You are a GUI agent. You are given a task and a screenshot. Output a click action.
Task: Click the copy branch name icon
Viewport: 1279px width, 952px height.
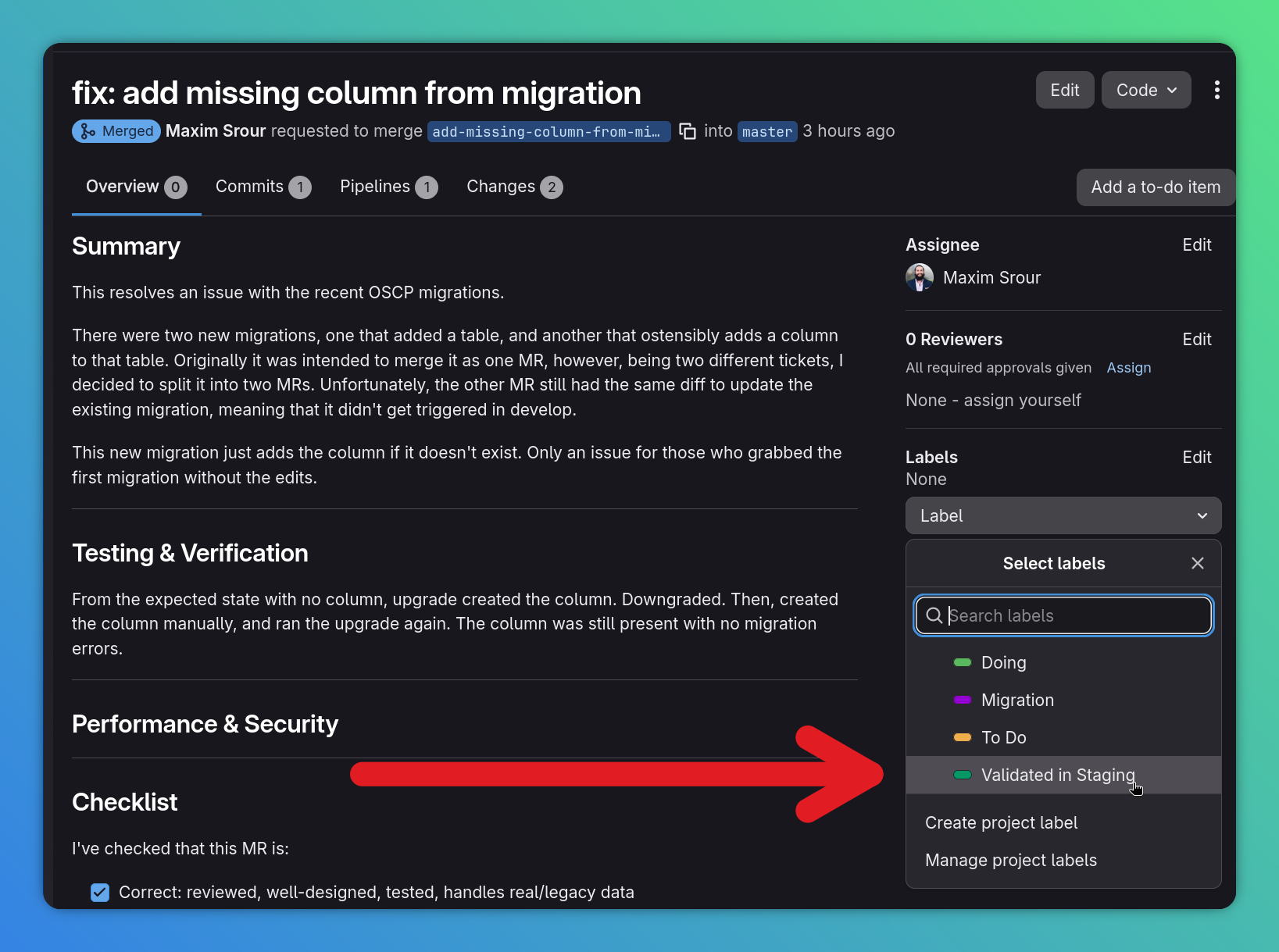click(688, 131)
